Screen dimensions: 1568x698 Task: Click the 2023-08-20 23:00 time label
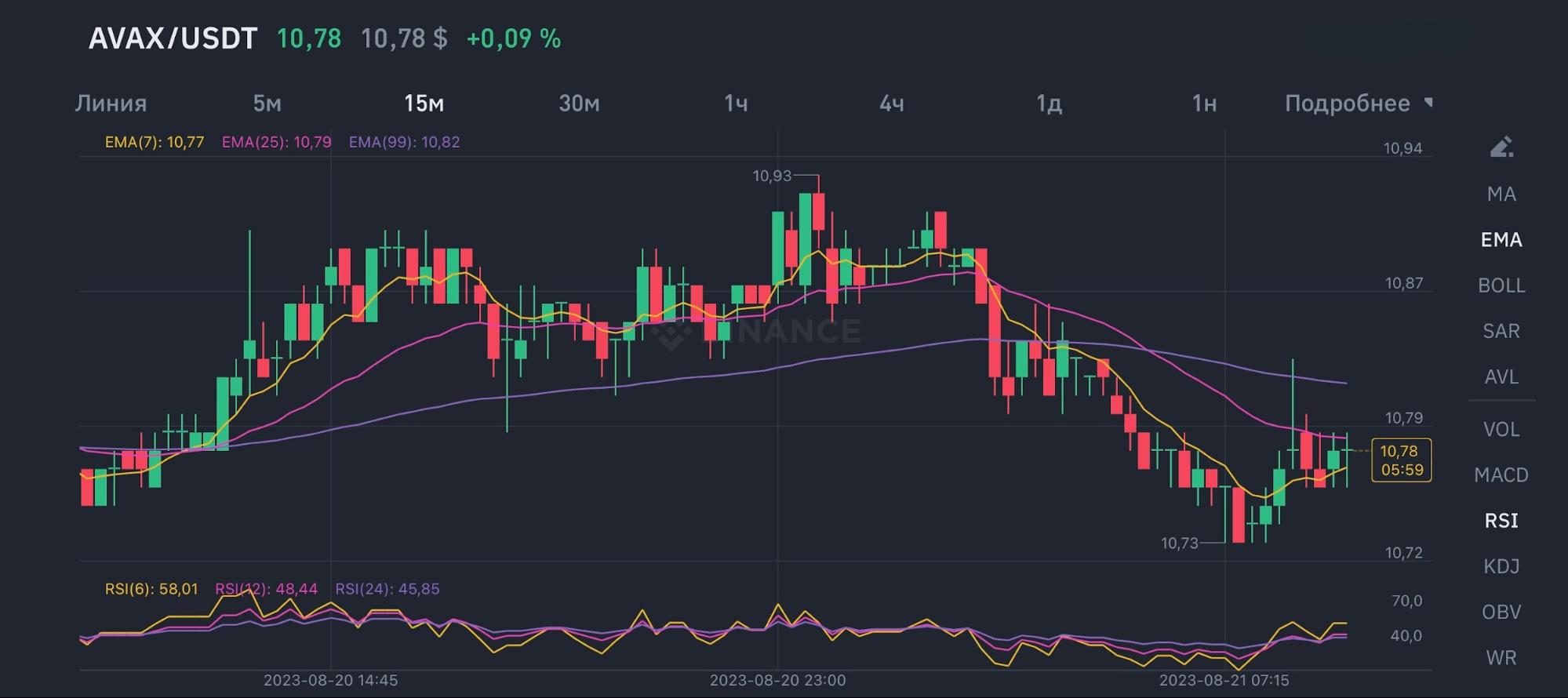tap(777, 680)
